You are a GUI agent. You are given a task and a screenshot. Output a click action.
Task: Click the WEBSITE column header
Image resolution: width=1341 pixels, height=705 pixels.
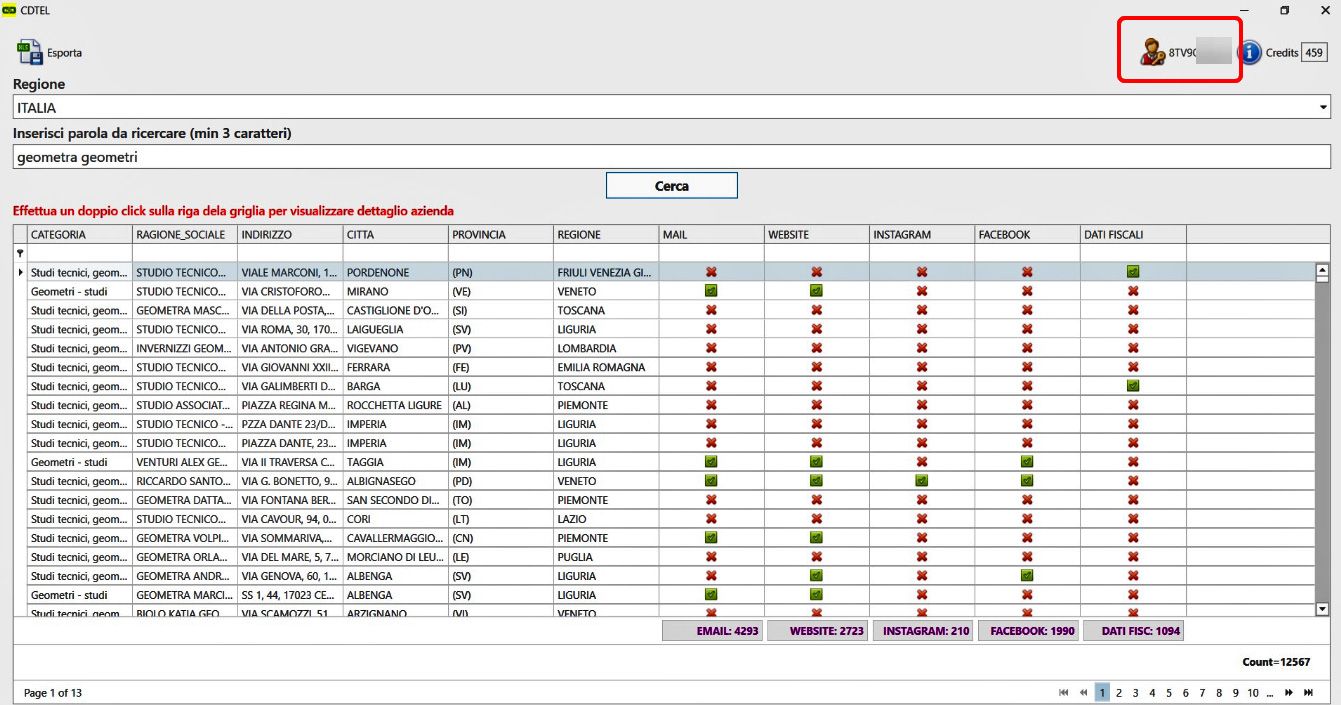[x=816, y=235]
